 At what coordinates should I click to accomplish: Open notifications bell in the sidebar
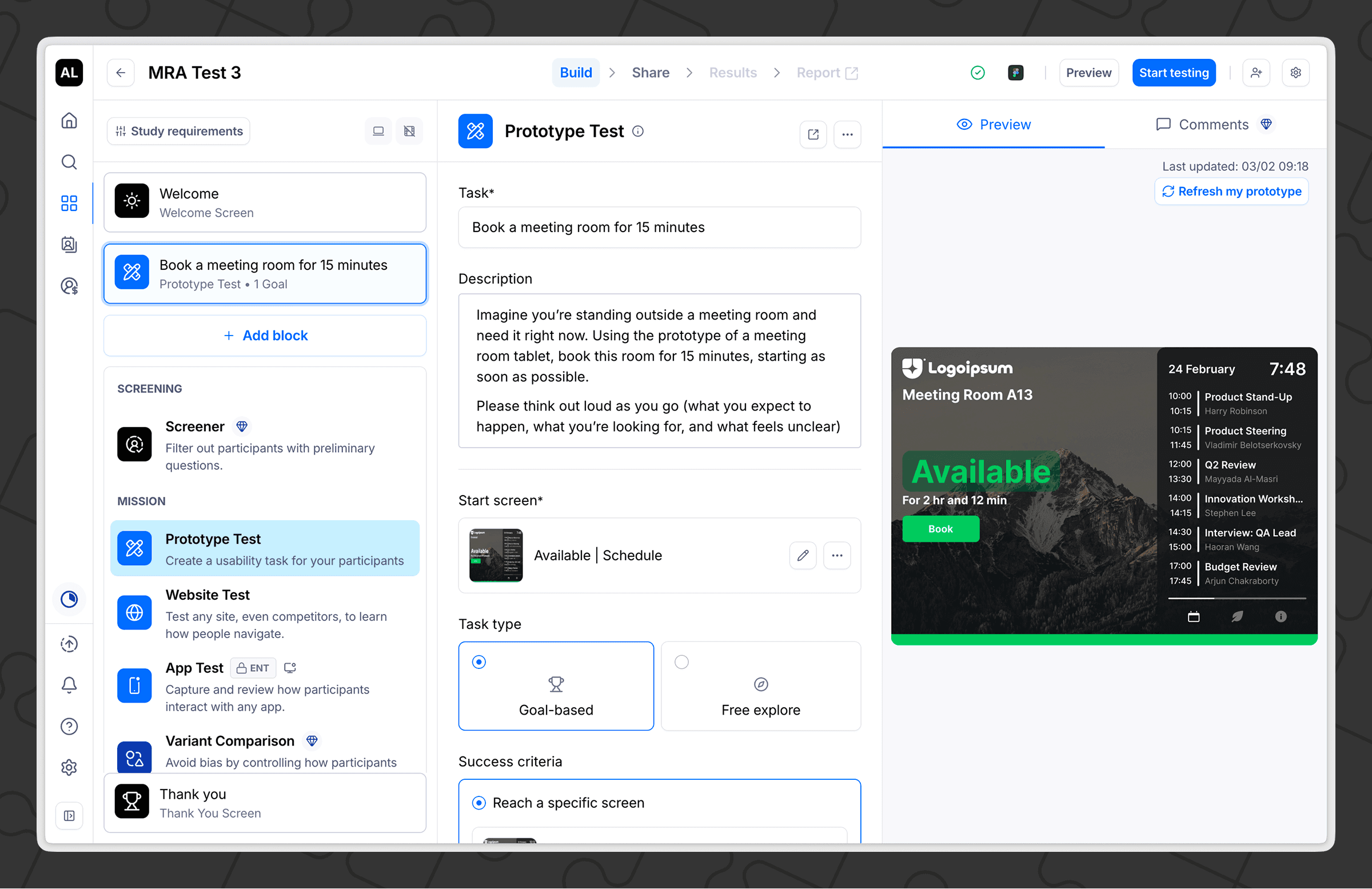[69, 685]
